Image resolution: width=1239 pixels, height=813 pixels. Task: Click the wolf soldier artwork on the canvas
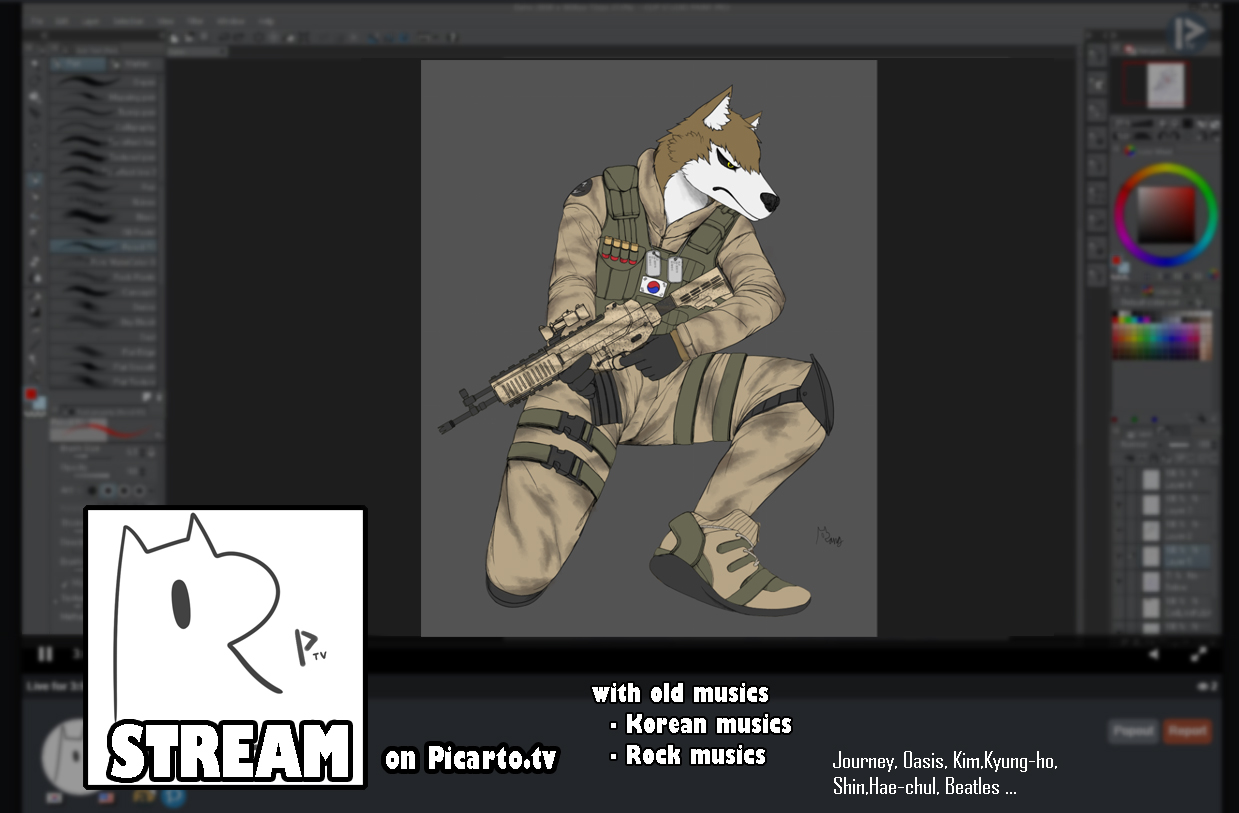[649, 347]
